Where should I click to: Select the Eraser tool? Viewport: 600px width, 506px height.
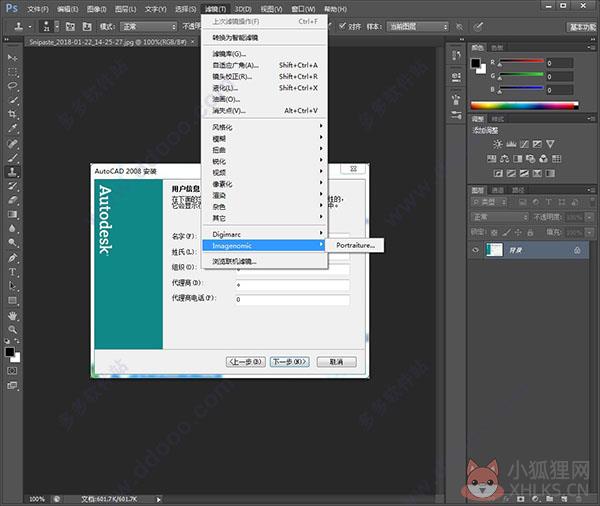pos(12,200)
